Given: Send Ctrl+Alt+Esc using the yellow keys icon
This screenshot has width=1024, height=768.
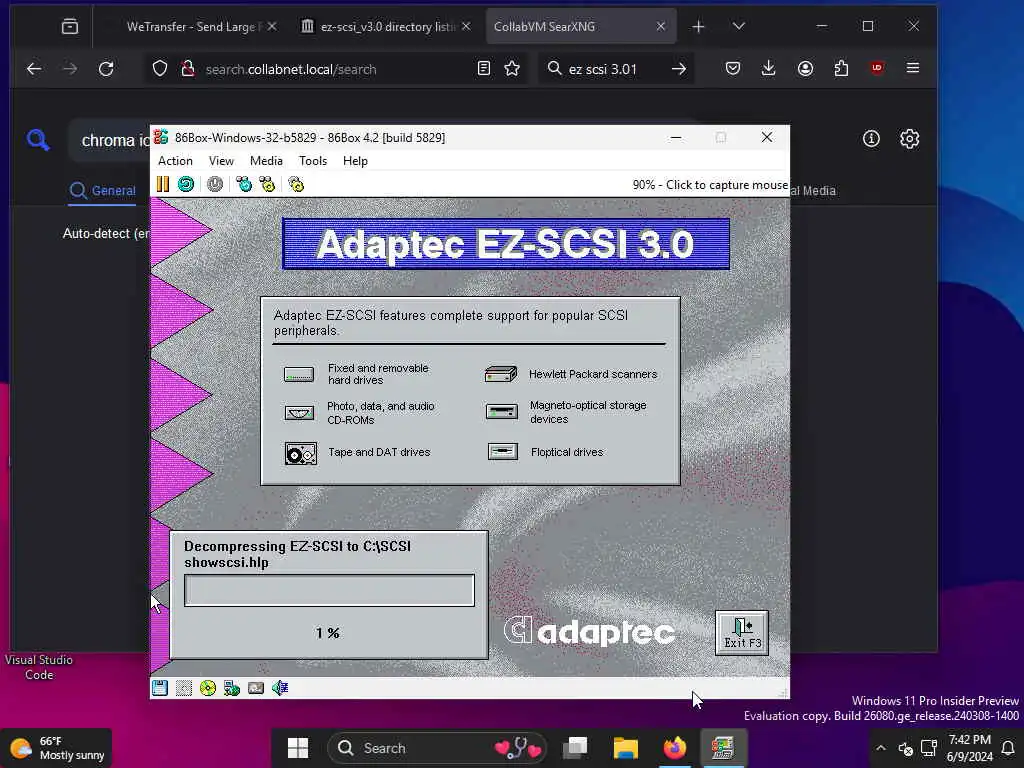Looking at the screenshot, I should pyautogui.click(x=267, y=184).
